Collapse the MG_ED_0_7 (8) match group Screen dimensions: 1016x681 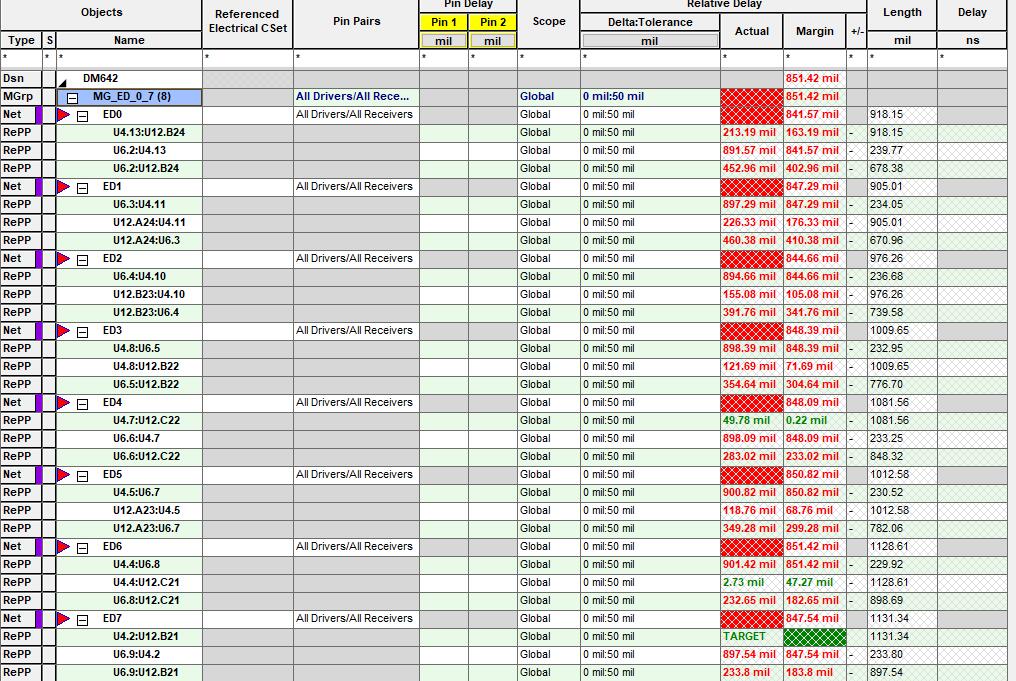[73, 98]
